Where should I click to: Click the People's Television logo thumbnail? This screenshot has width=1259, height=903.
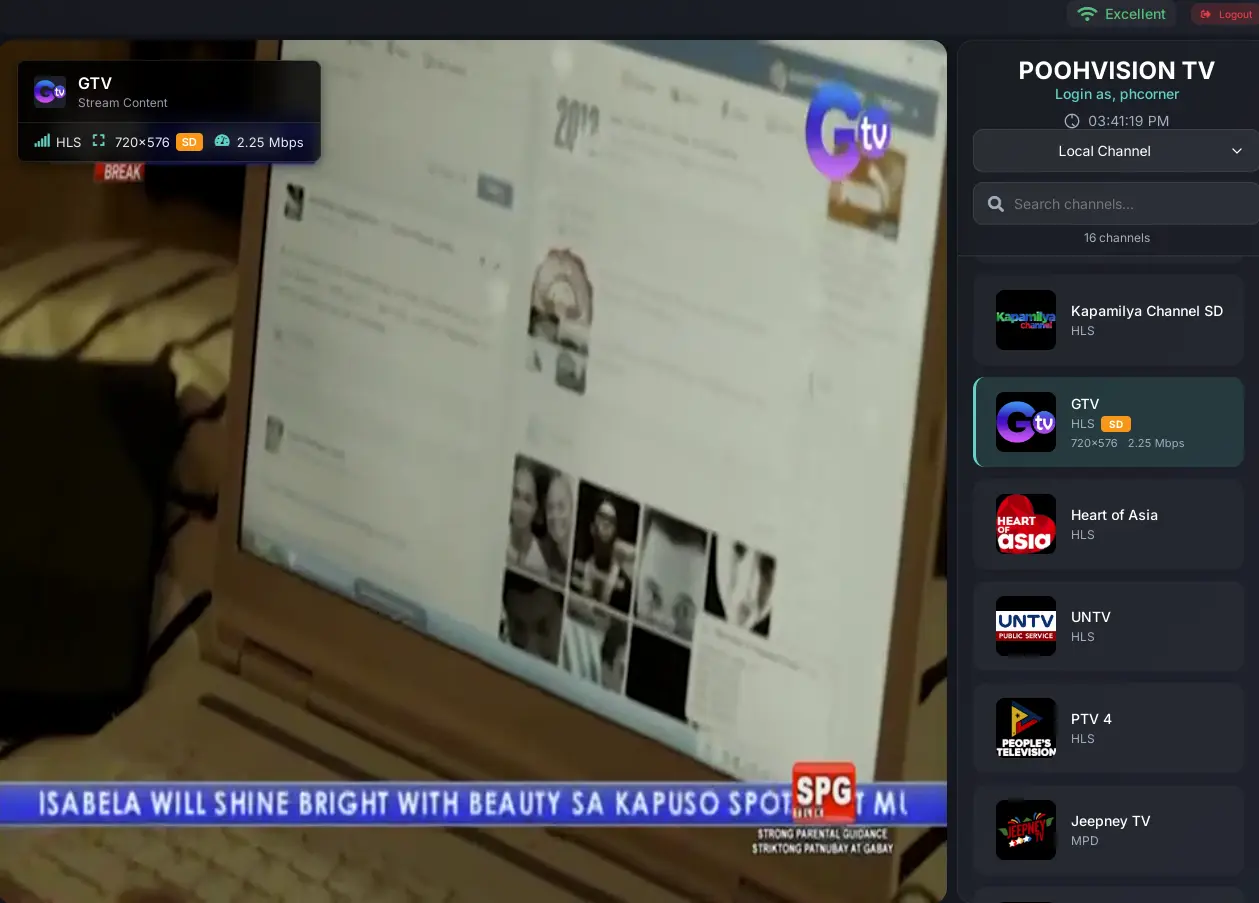tap(1026, 728)
